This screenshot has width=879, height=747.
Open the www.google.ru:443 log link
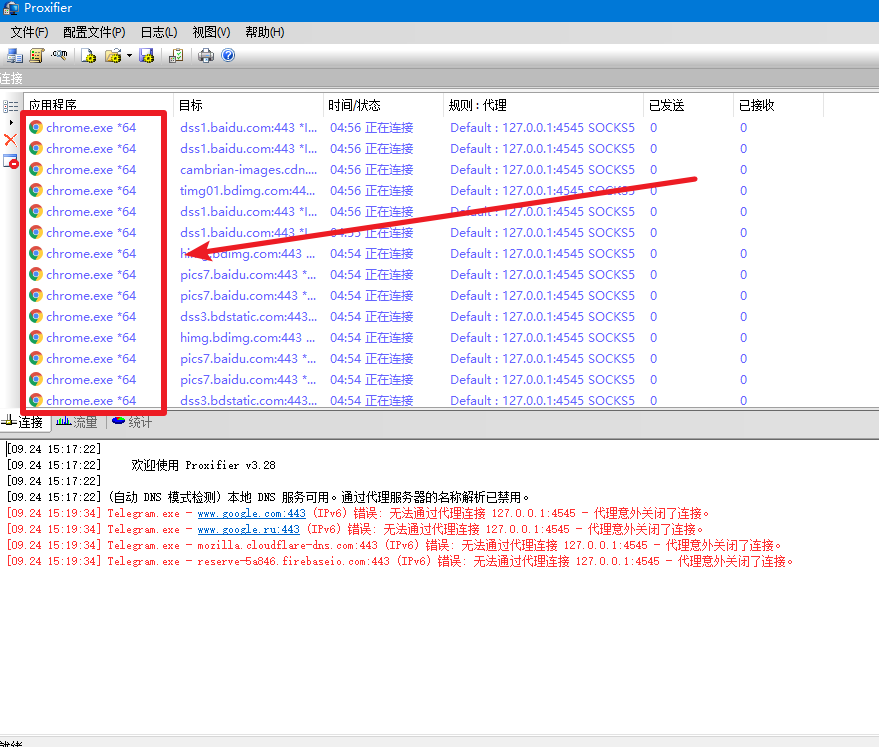[248, 529]
